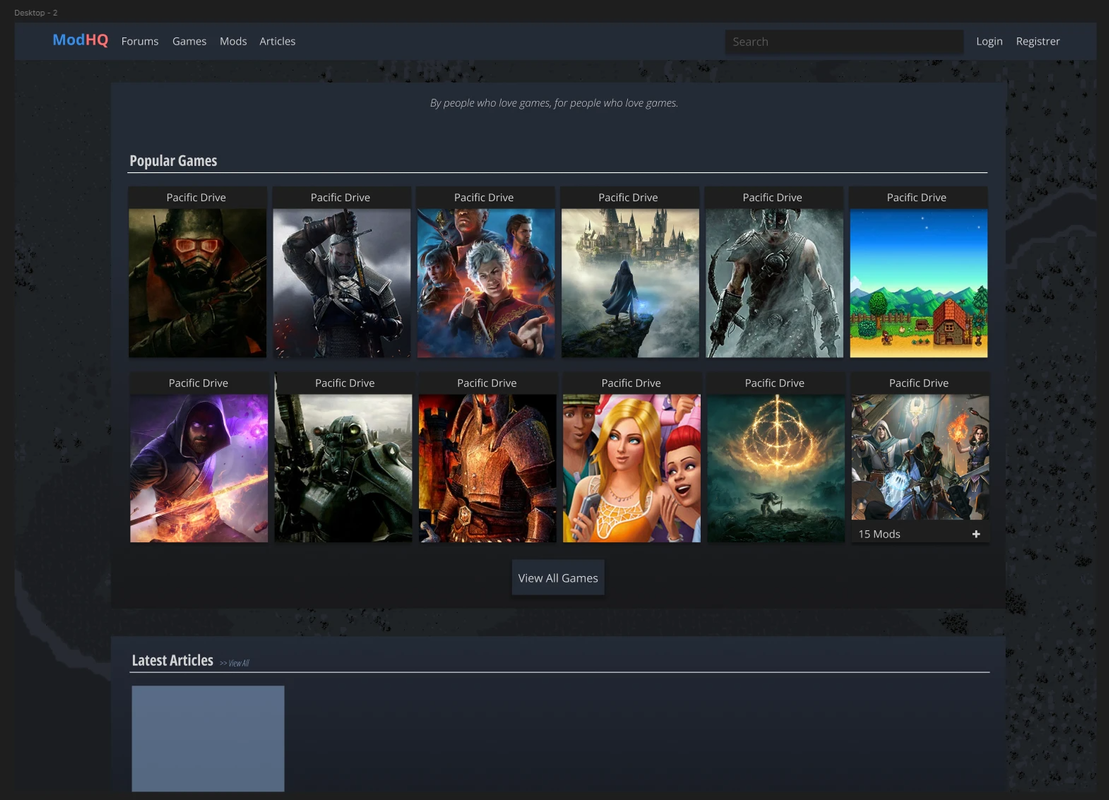Open the green power armor game cover
This screenshot has height=800, width=1109.
coord(343,468)
